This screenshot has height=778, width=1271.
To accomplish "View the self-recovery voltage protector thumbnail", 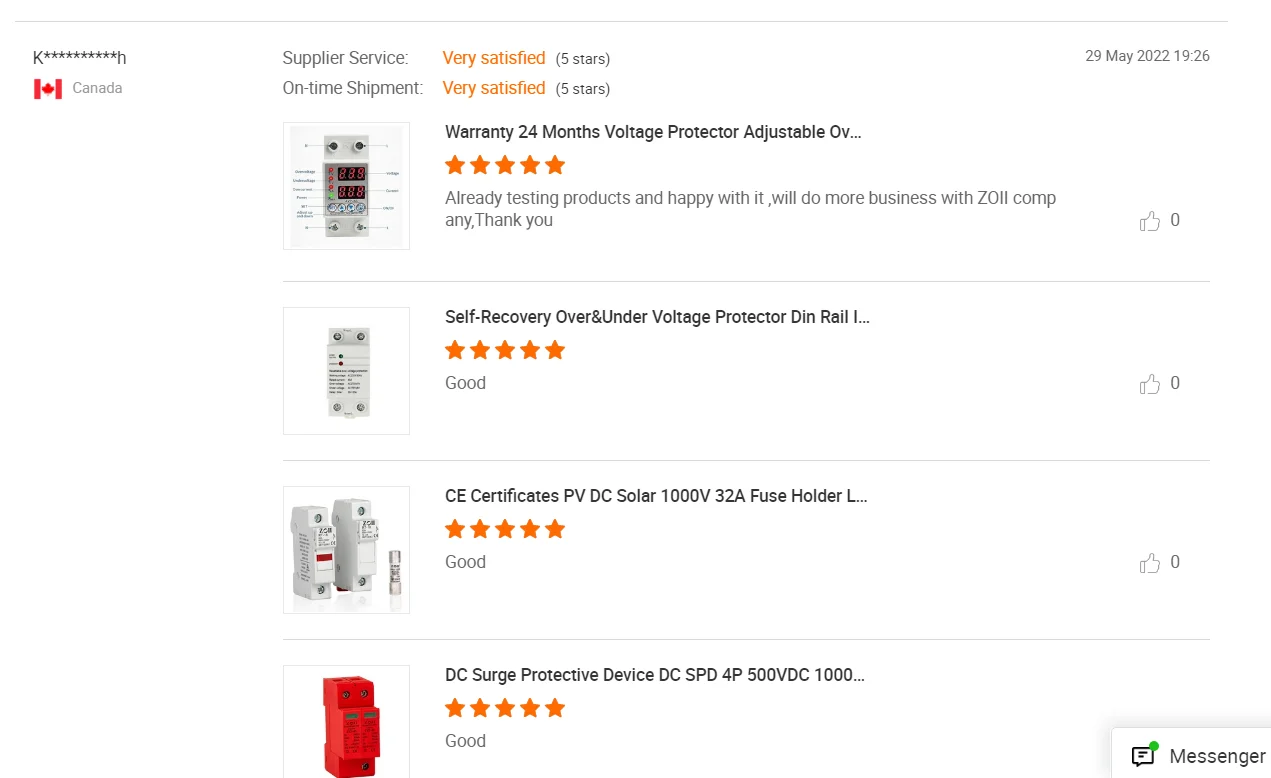I will (x=346, y=371).
